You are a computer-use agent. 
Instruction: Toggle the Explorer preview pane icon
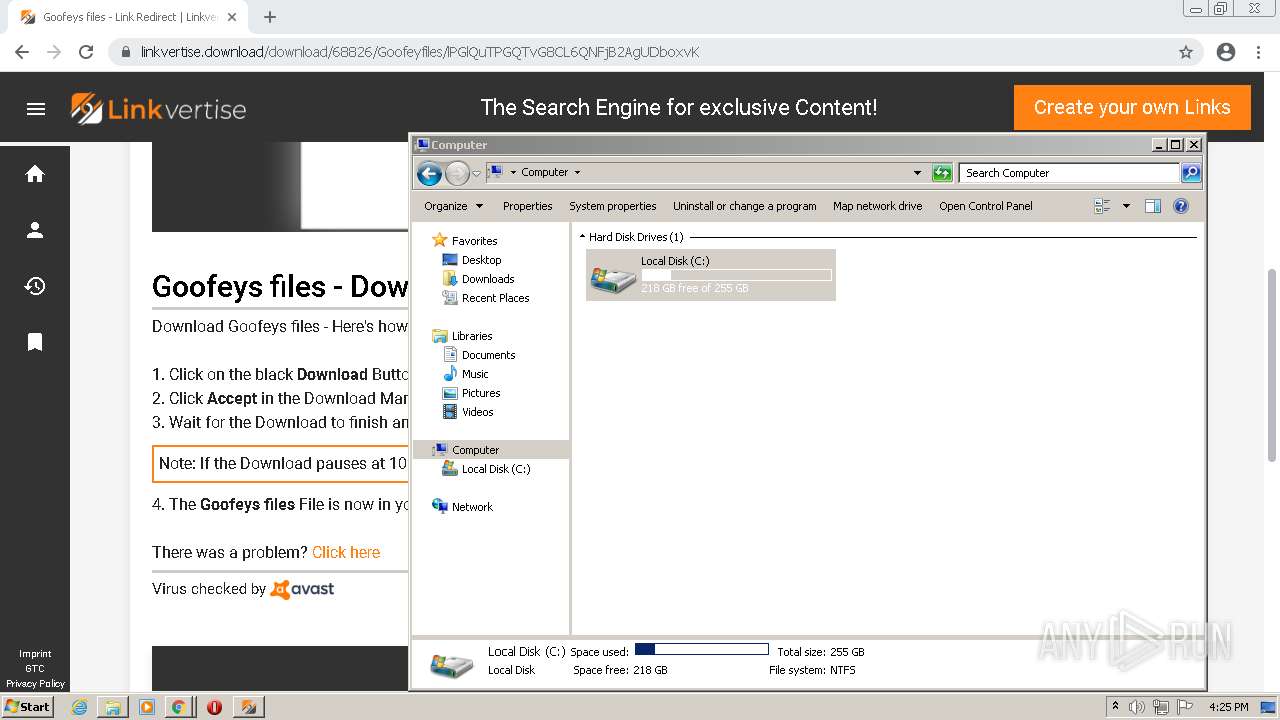(x=1153, y=206)
